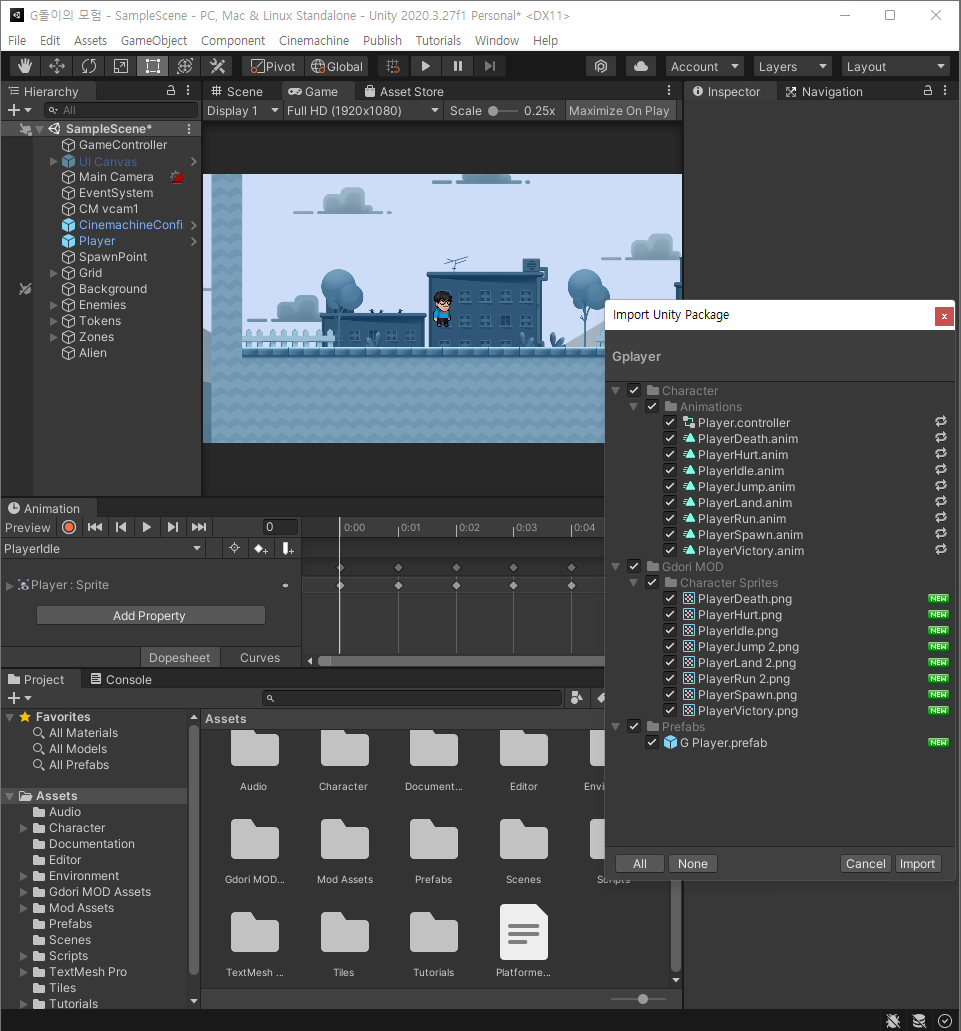Screen dimensions: 961x1031
Task: Go to next animation keyframe
Action: pyautogui.click(x=172, y=527)
